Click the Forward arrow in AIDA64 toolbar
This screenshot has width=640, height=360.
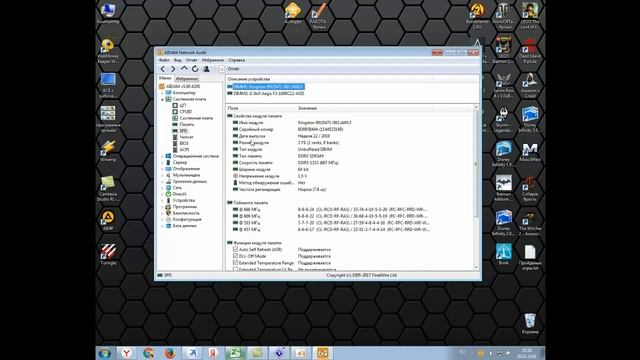point(173,69)
